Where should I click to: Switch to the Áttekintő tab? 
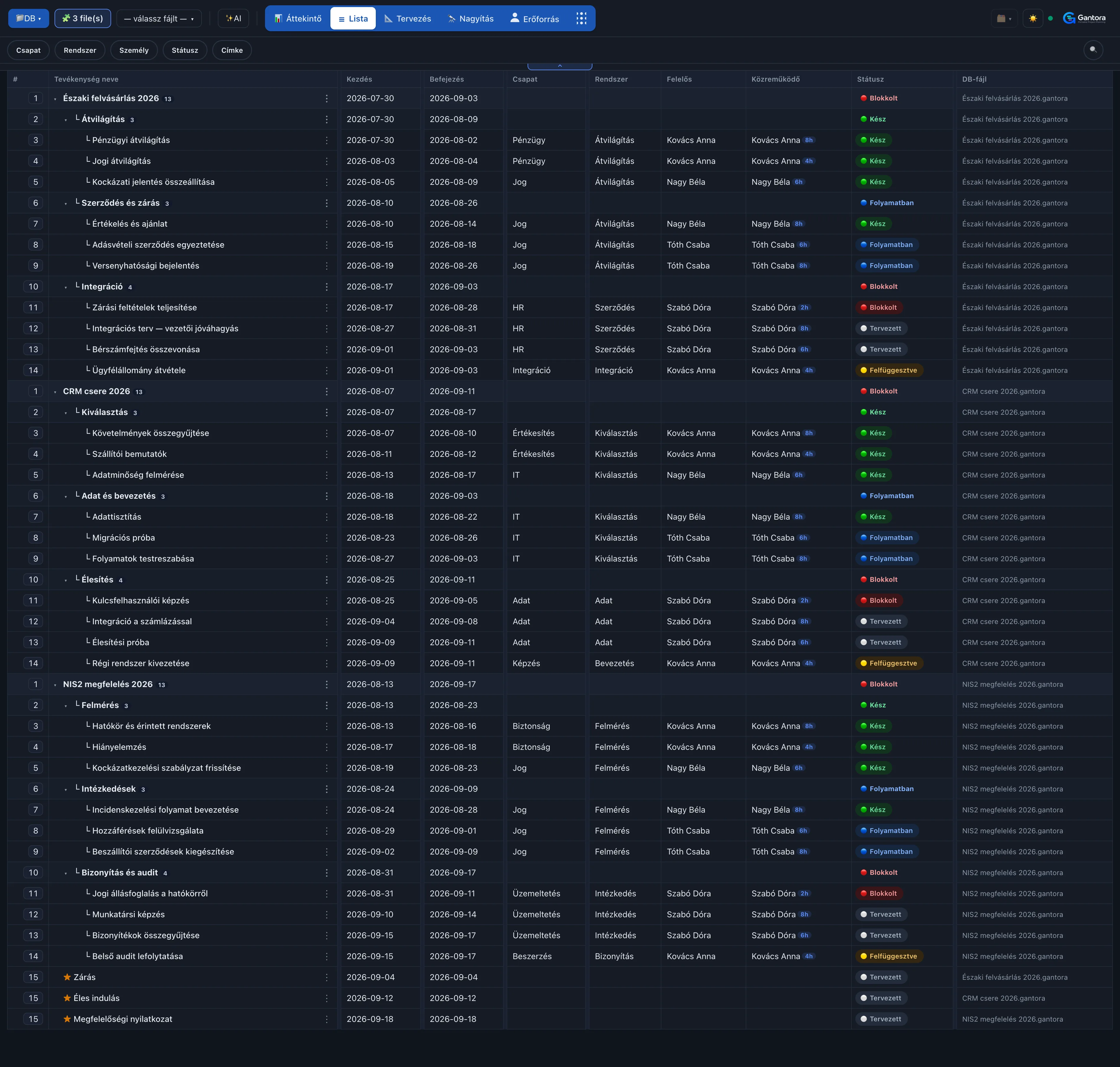click(x=297, y=19)
